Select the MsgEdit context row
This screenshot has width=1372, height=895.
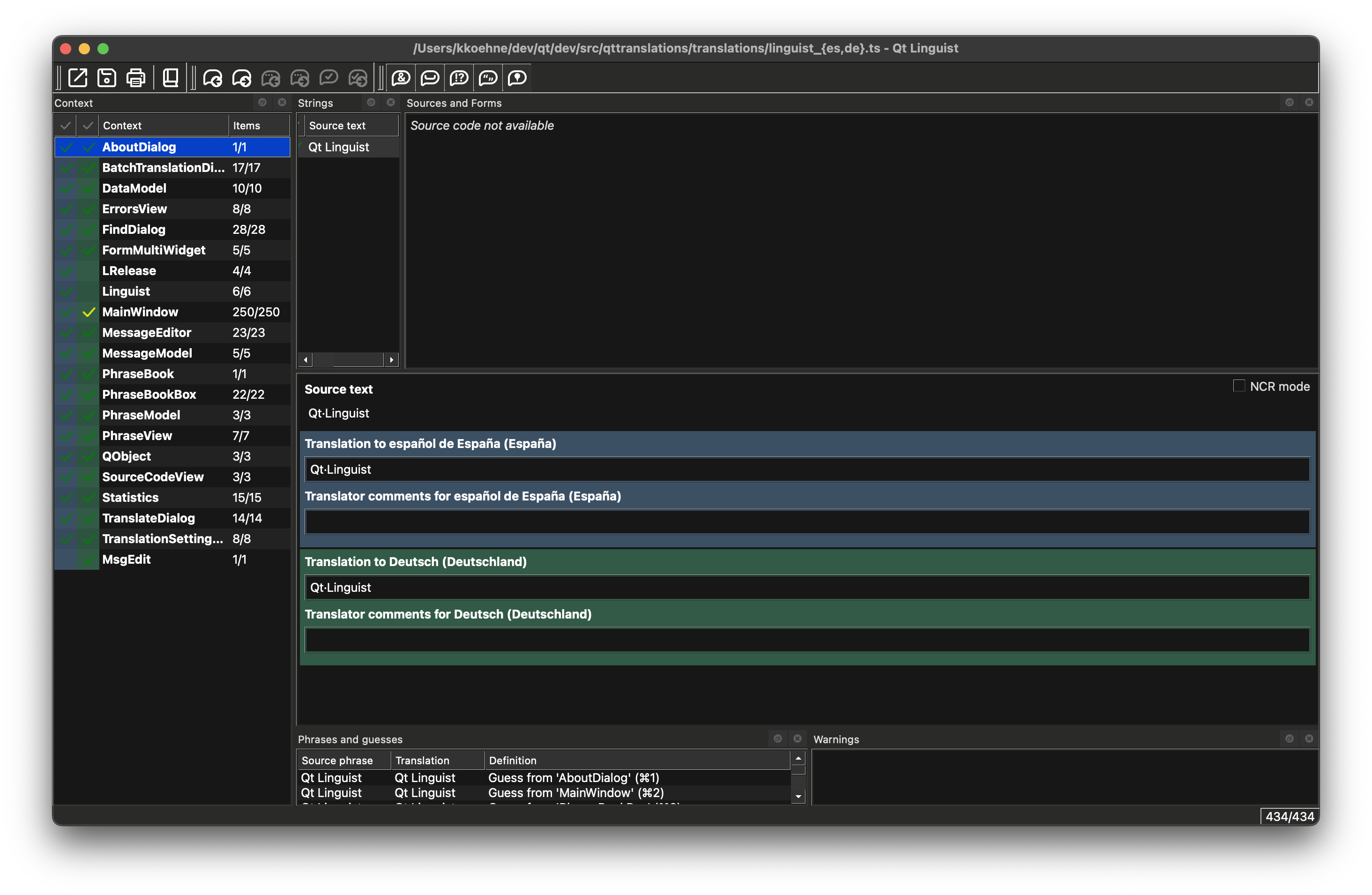172,559
